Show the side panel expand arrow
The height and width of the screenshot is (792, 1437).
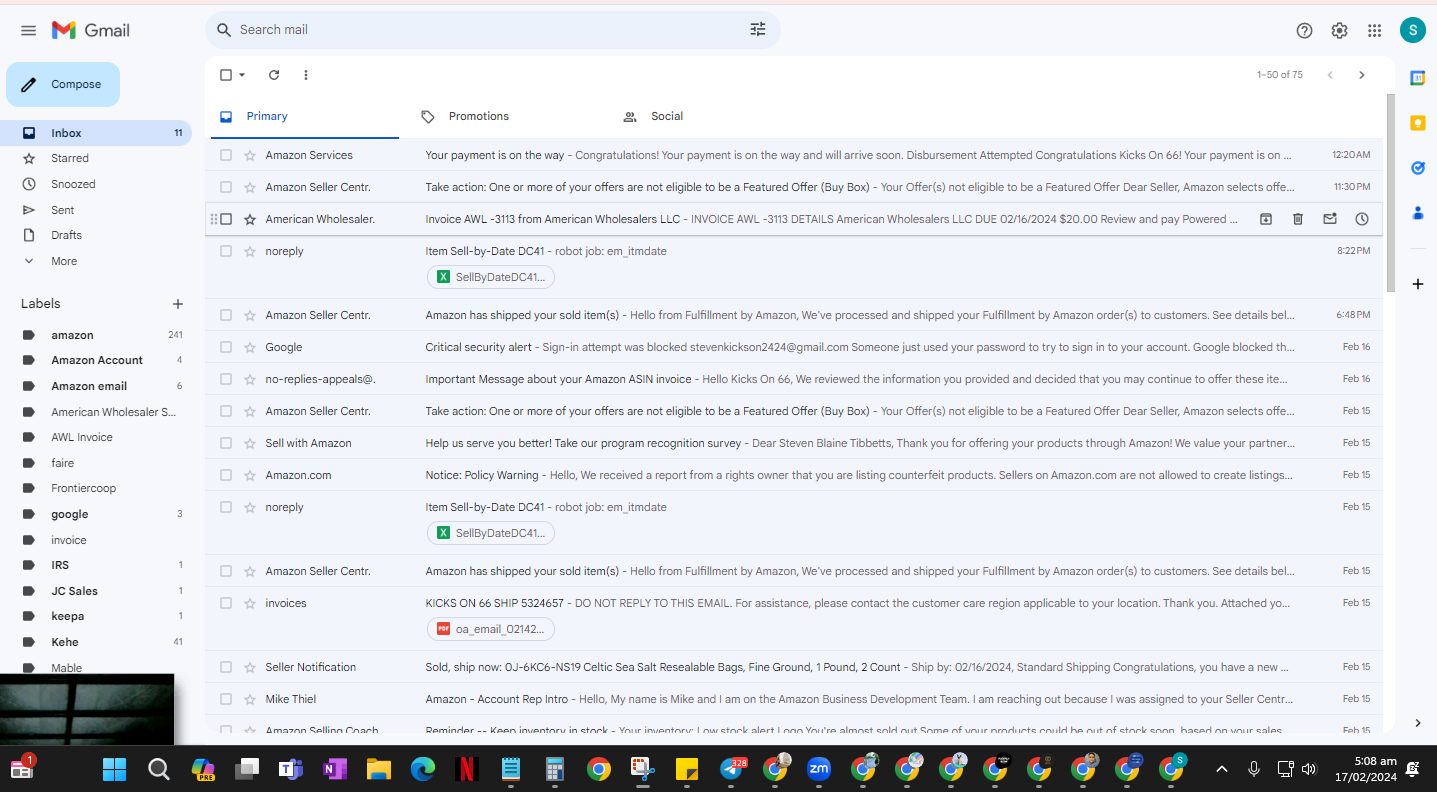pos(1417,723)
